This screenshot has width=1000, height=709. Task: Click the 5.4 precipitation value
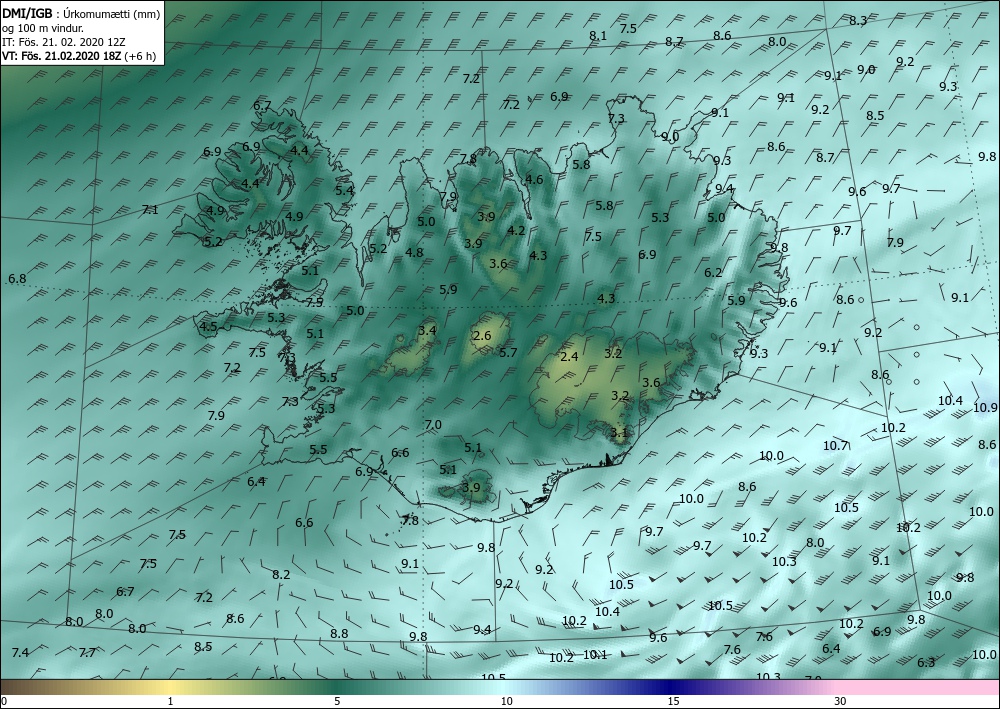pos(344,190)
